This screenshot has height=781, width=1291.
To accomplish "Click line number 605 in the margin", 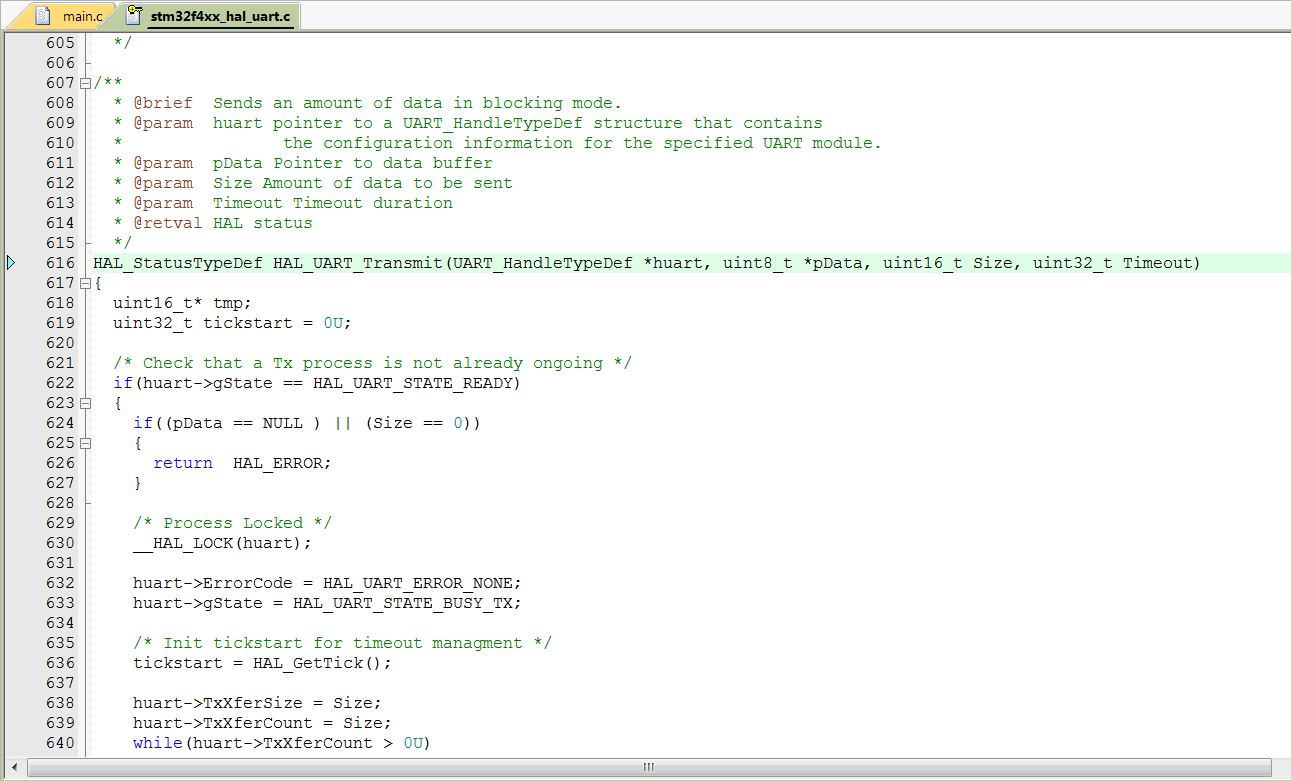I will point(60,43).
